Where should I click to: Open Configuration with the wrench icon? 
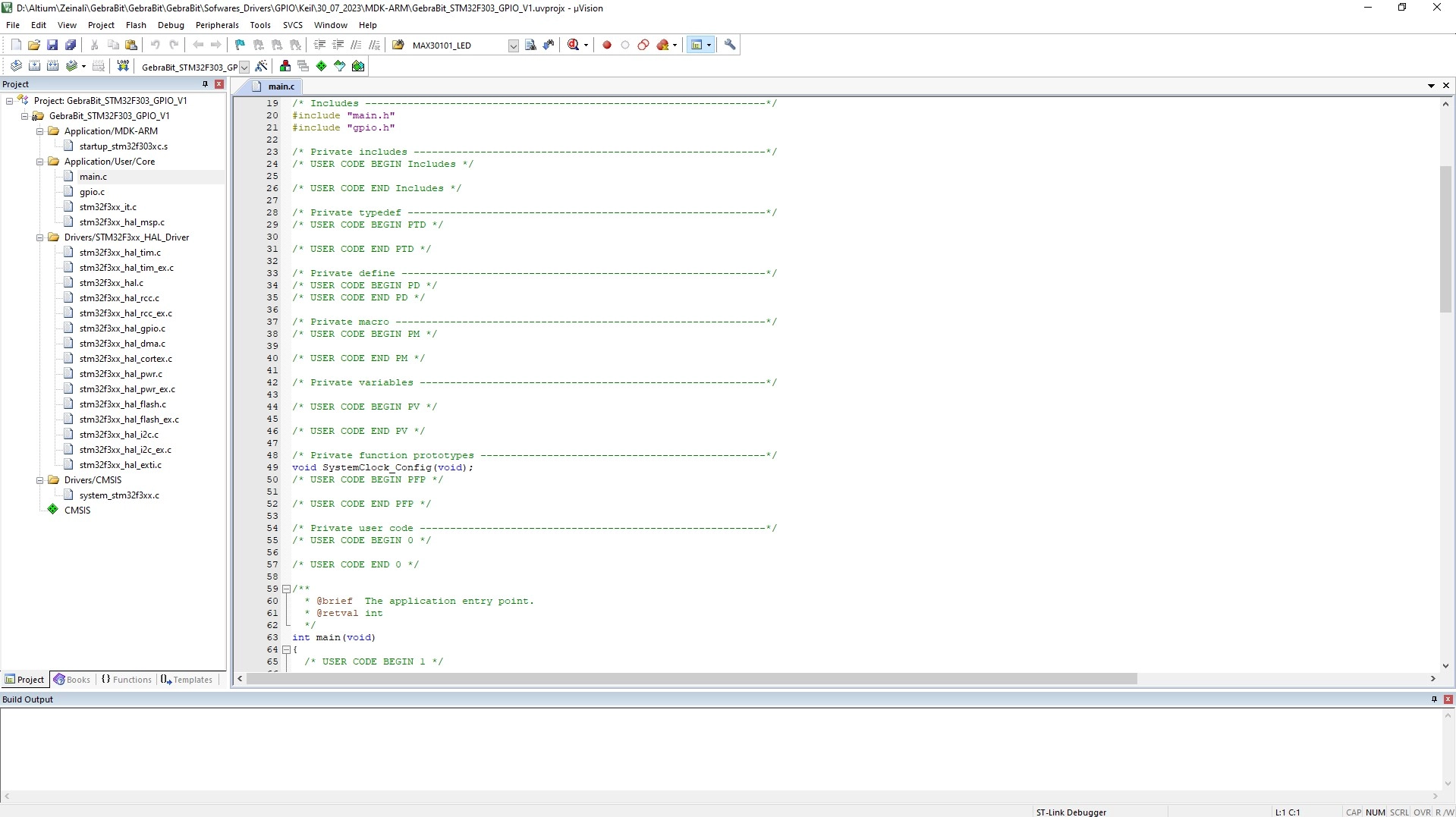tap(730, 45)
